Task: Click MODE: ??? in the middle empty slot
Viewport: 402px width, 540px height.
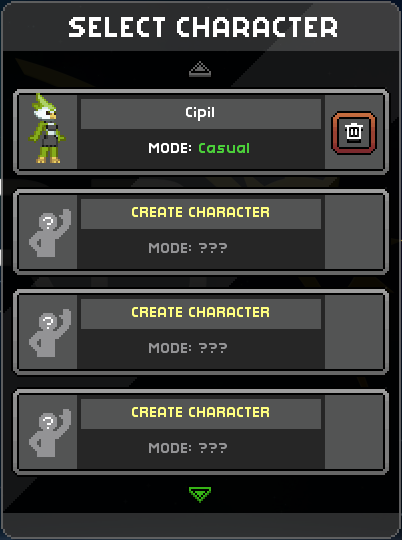Action: pos(188,348)
